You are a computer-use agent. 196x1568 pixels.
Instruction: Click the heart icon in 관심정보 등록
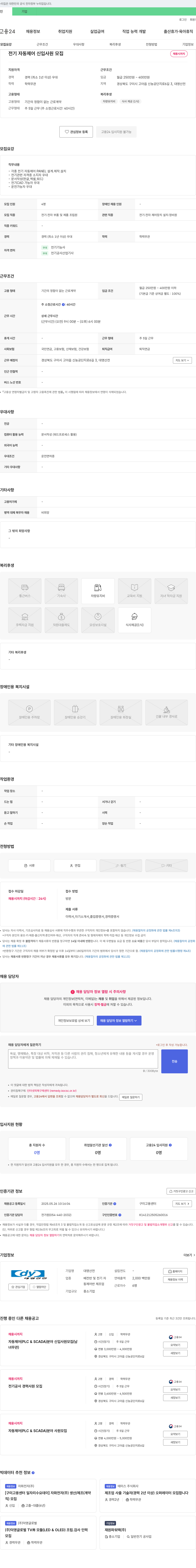pos(67,131)
